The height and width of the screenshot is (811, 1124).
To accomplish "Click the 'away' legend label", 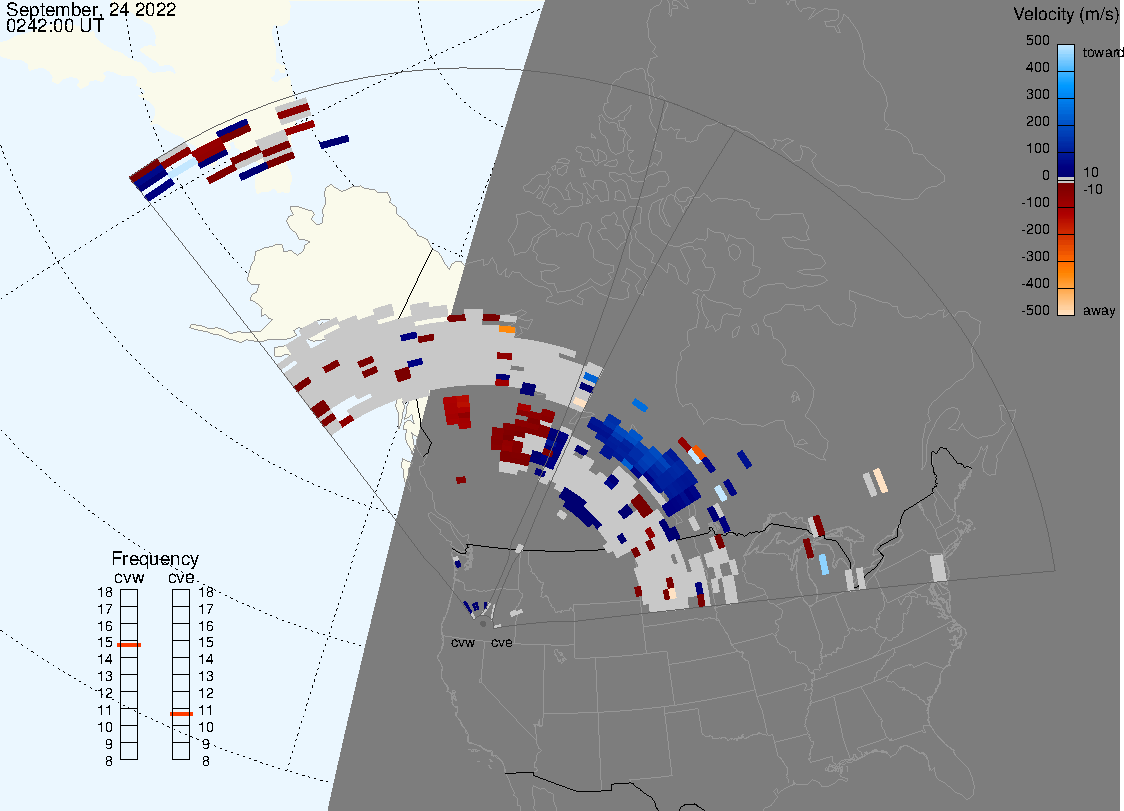I will [x=1099, y=310].
